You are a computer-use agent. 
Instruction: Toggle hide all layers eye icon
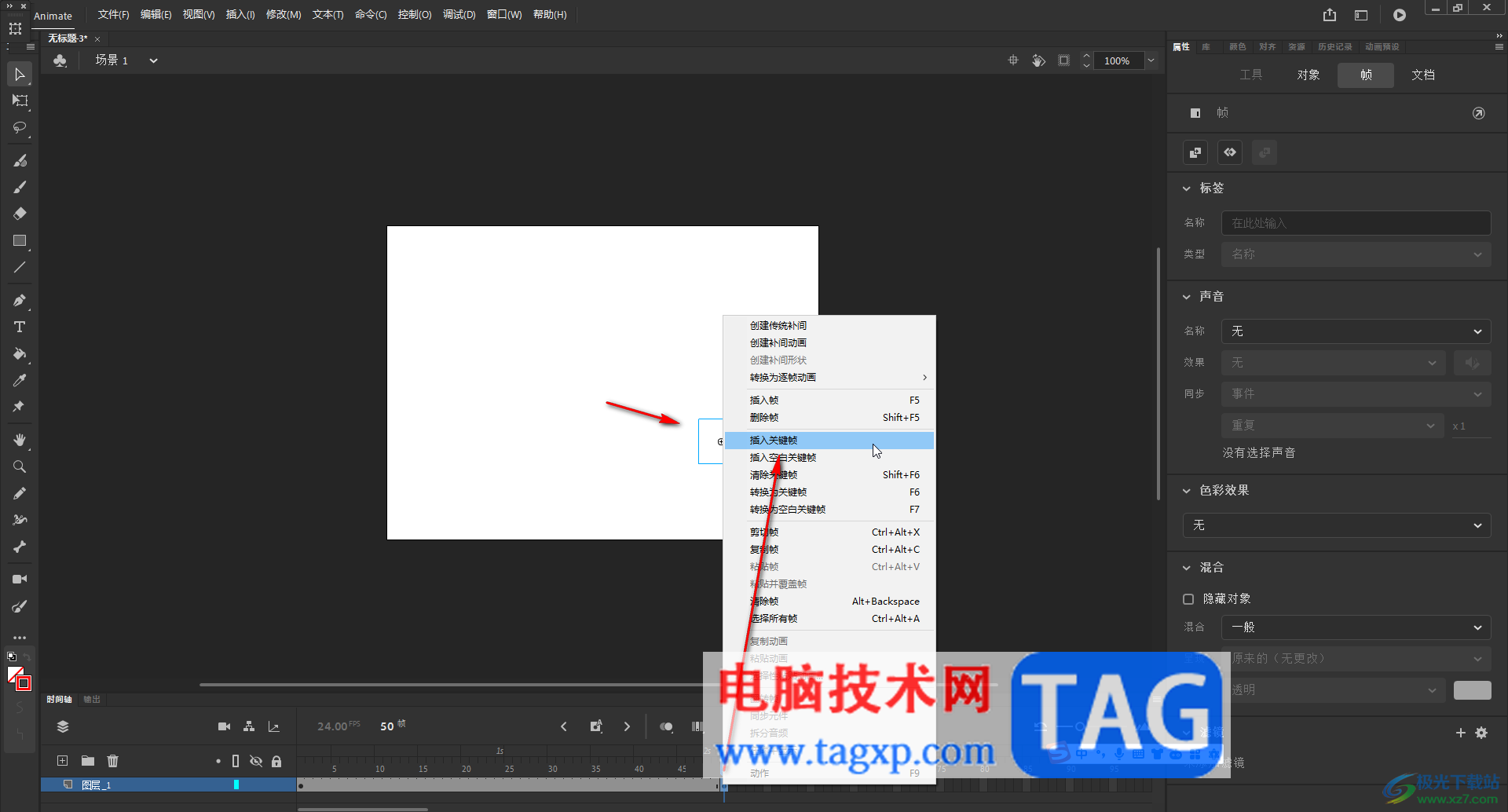pyautogui.click(x=255, y=761)
